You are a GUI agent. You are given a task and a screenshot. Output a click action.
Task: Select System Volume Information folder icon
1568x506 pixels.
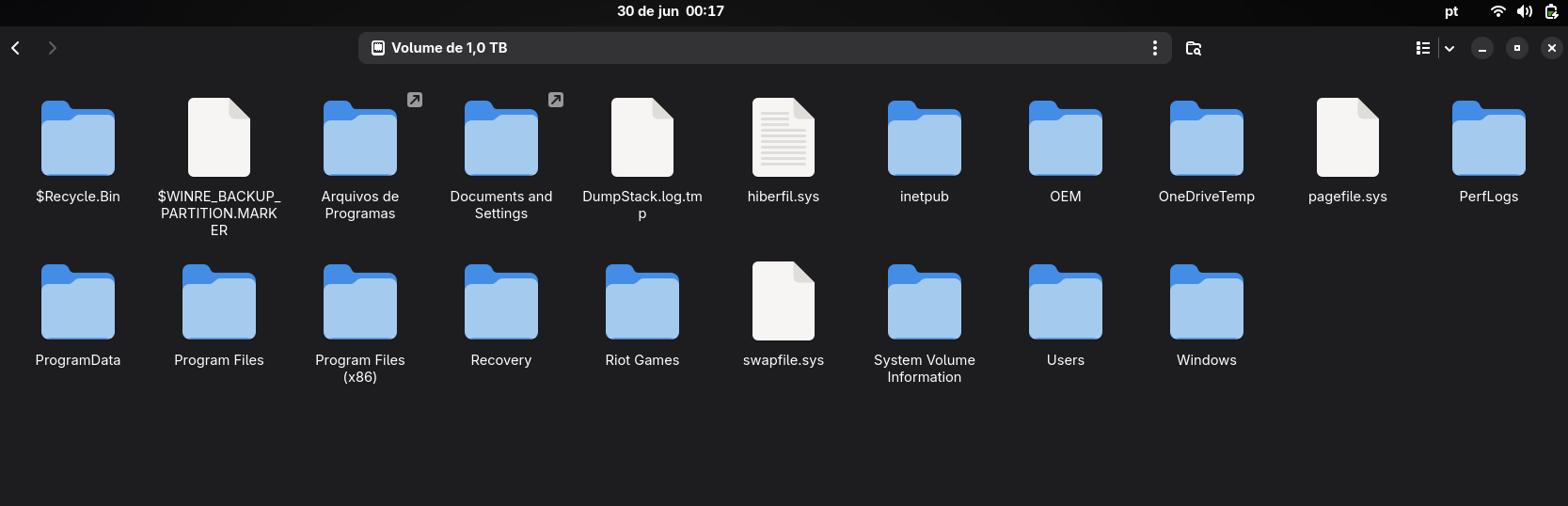point(925,301)
